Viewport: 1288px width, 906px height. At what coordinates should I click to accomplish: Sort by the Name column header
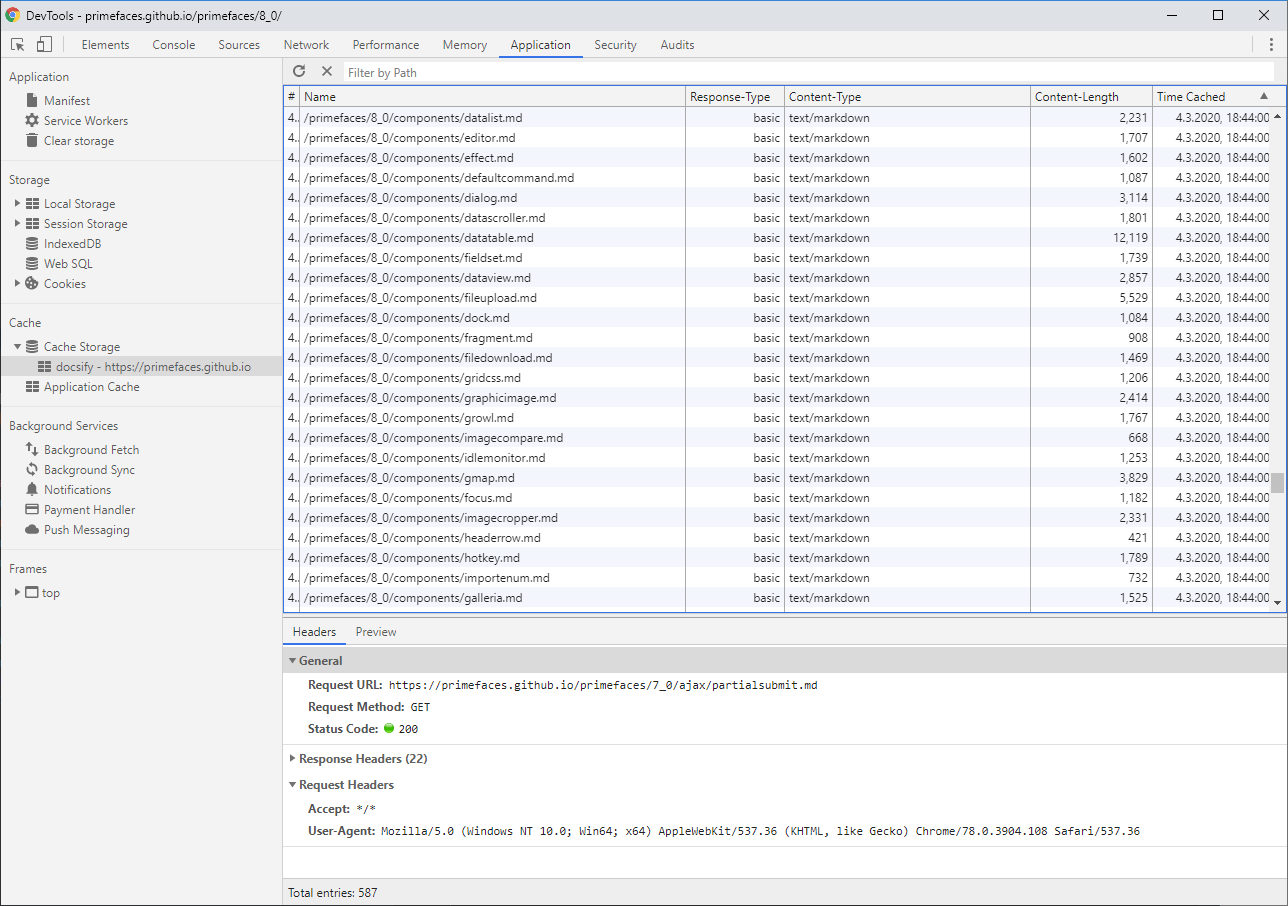click(x=492, y=97)
